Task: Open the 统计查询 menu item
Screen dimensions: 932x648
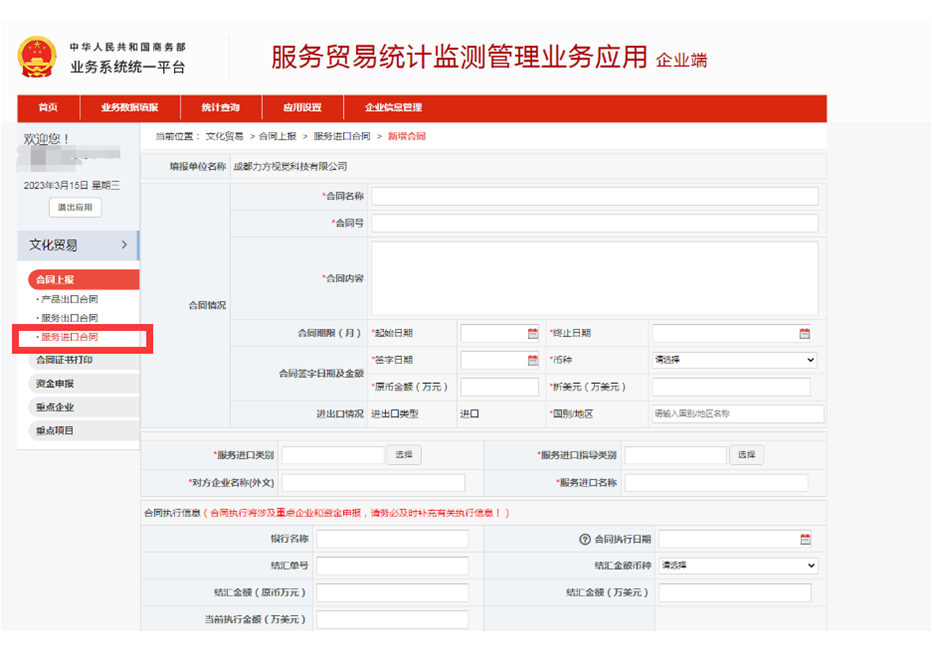Action: [220, 108]
